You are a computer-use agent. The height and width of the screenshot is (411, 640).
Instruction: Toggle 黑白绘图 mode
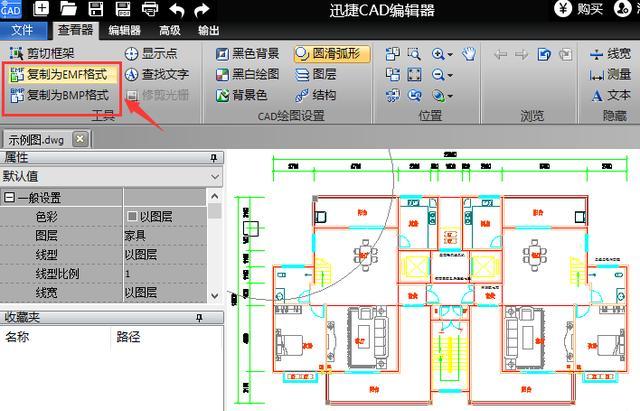coord(248,74)
